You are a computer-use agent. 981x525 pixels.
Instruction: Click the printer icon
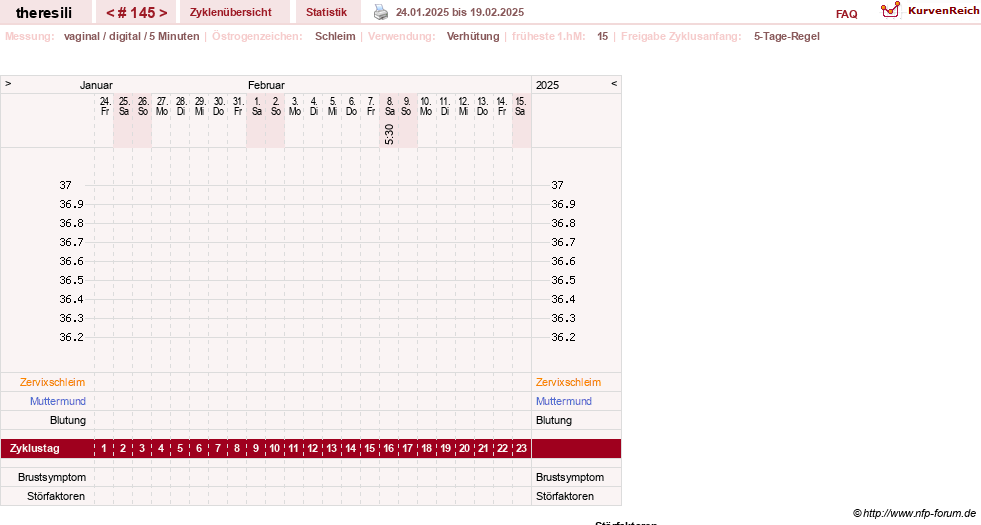coord(380,12)
